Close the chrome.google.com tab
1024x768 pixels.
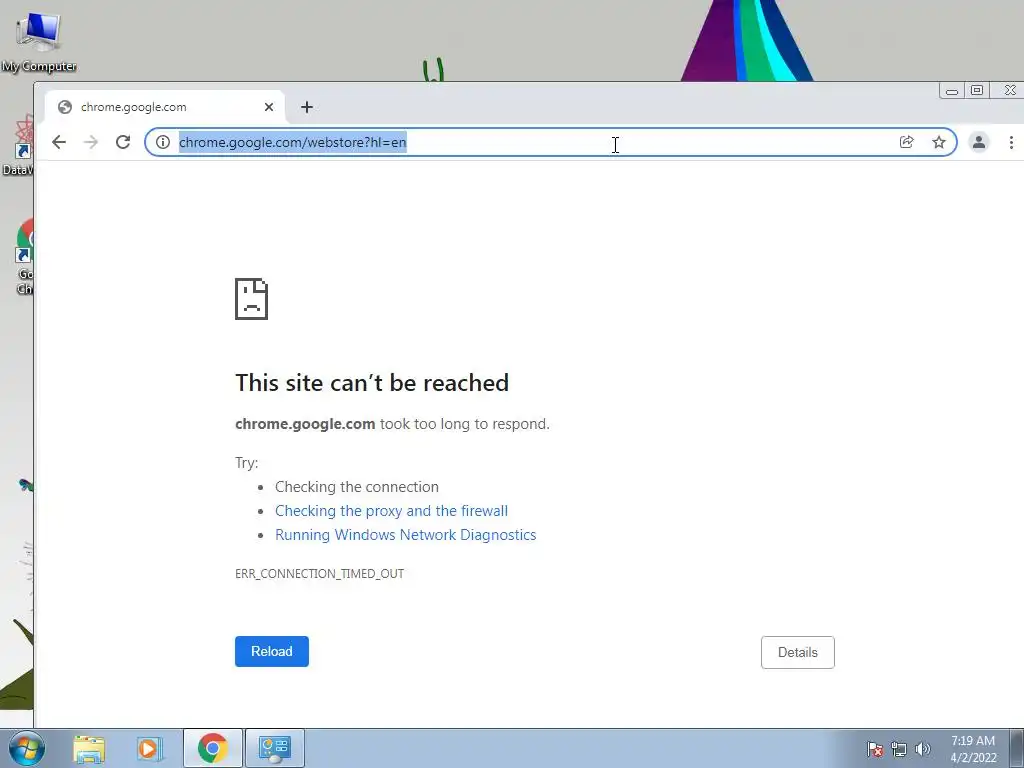point(268,107)
